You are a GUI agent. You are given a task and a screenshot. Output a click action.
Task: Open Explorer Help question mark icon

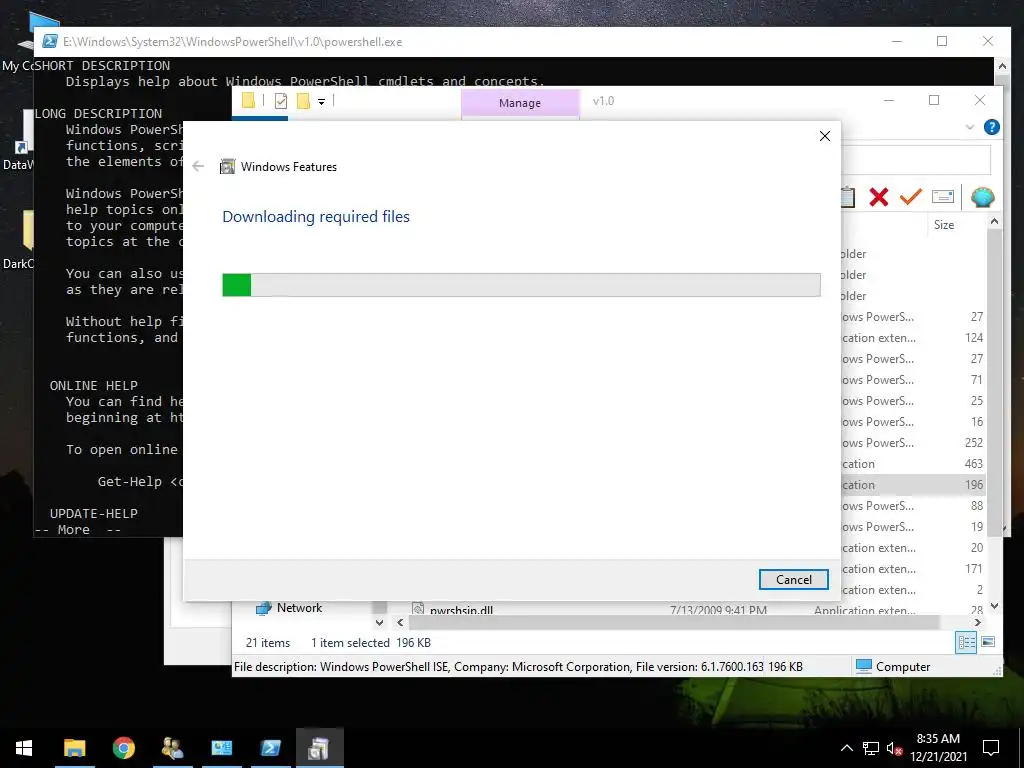(x=991, y=127)
